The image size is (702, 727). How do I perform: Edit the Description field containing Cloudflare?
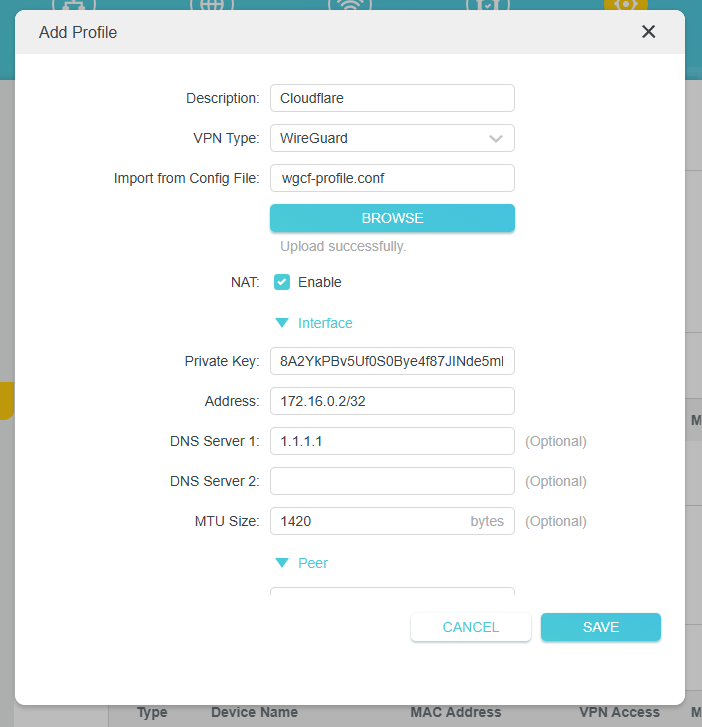click(x=392, y=98)
